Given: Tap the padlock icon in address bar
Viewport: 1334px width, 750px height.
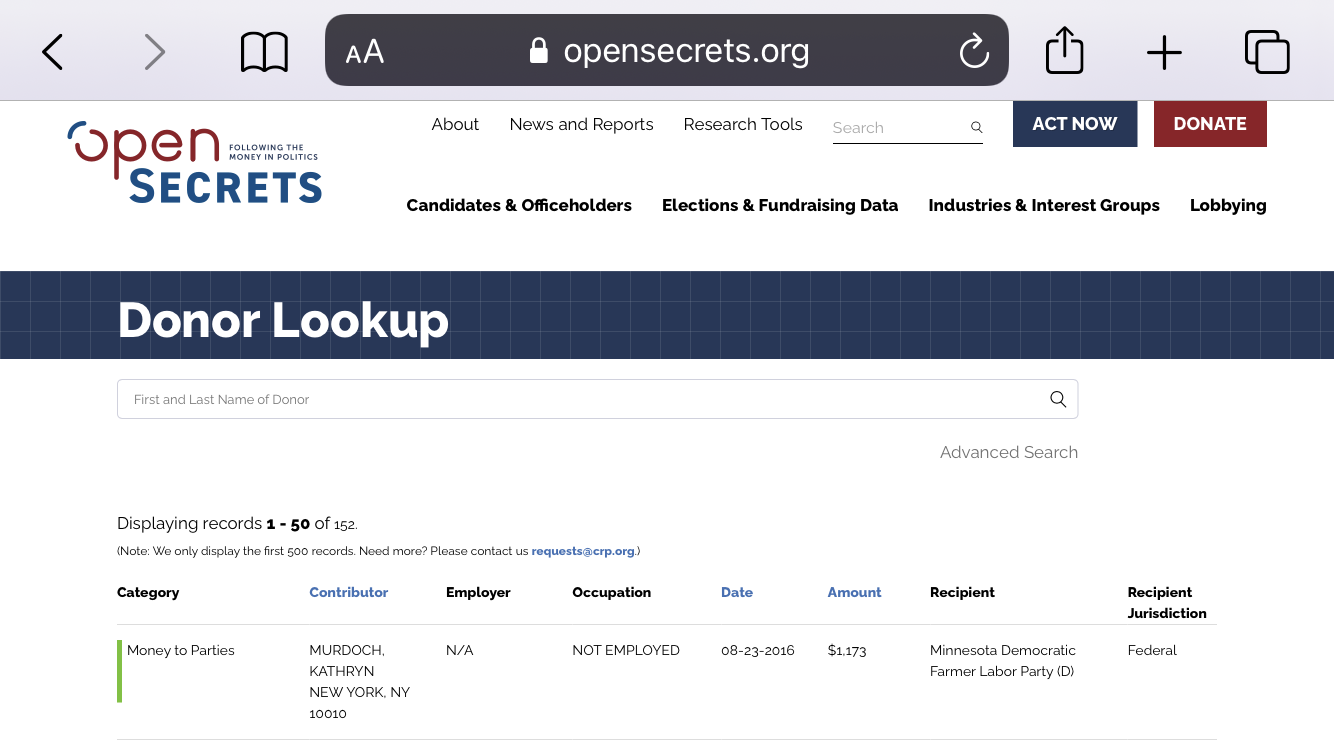Looking at the screenshot, I should click(x=539, y=50).
